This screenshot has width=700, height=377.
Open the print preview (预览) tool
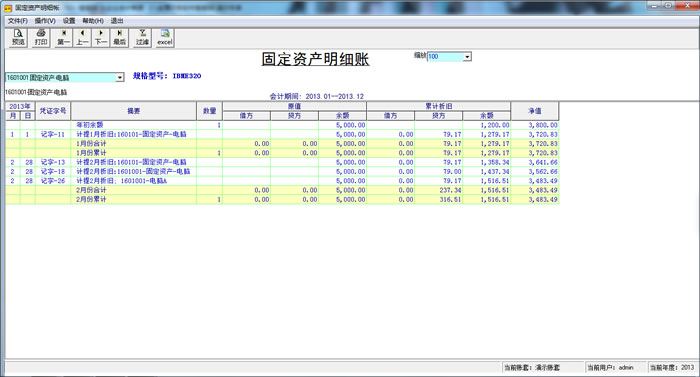(18, 38)
